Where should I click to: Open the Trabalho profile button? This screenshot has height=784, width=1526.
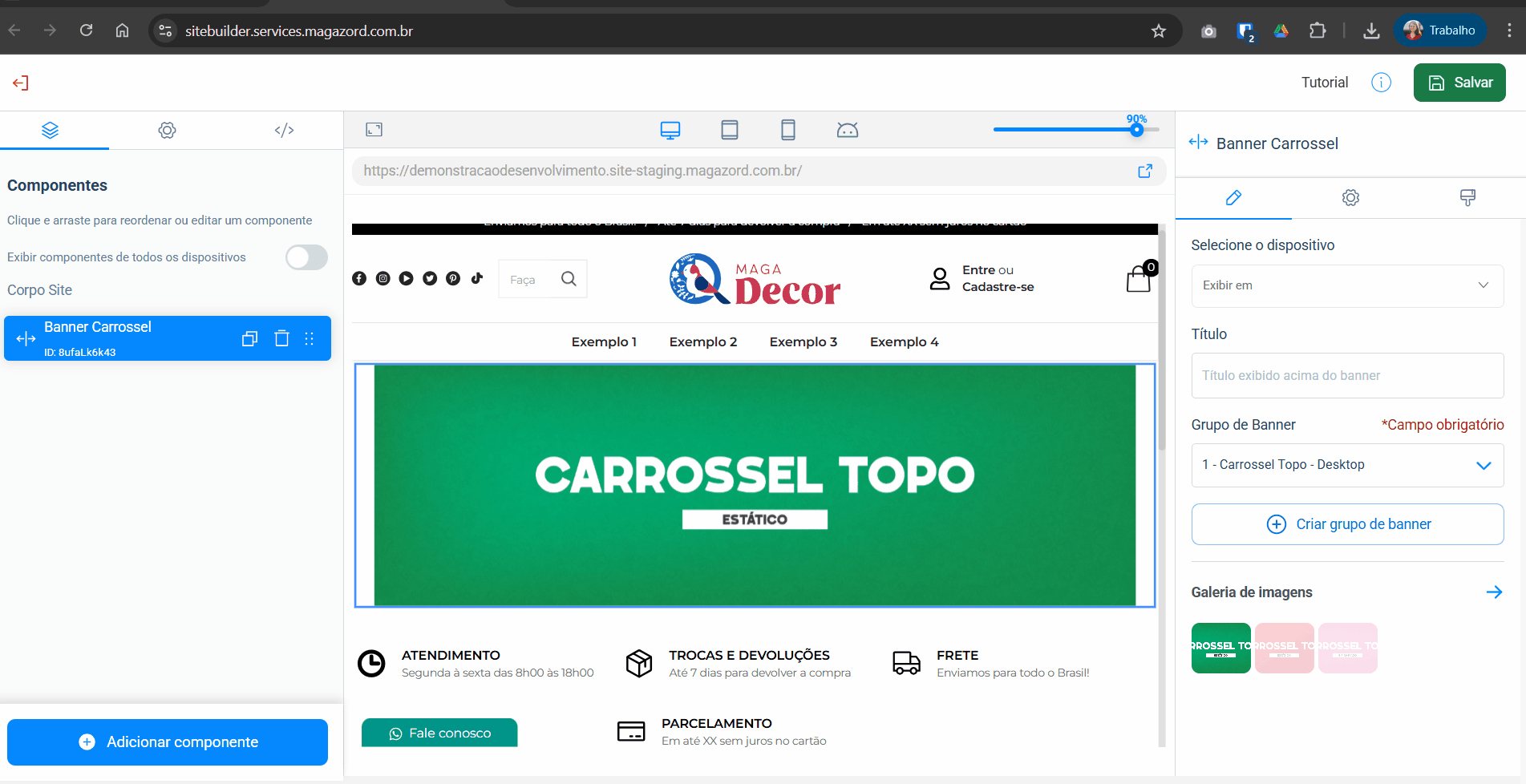pos(1440,30)
